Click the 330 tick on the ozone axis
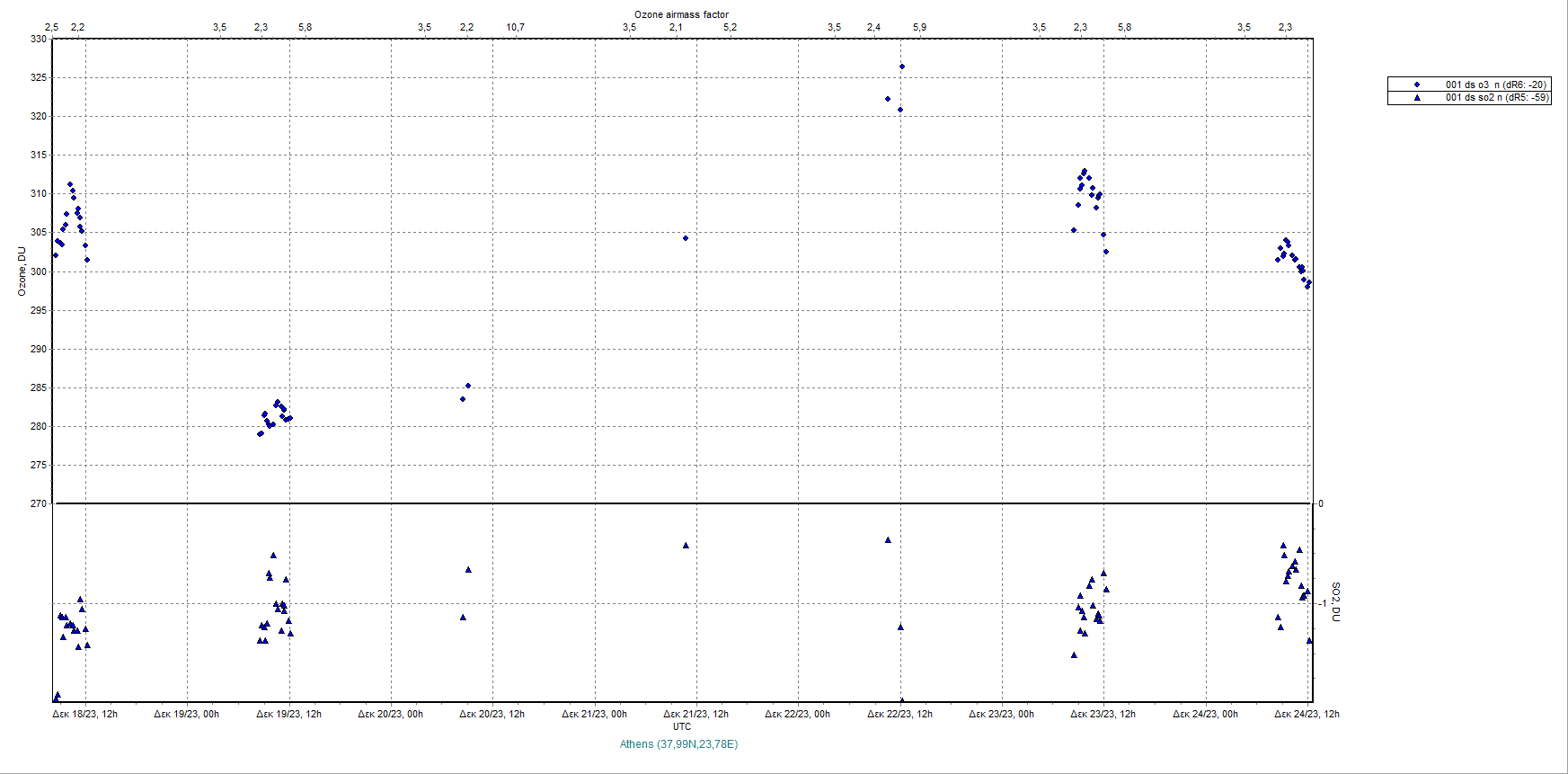The height and width of the screenshot is (774, 1568). [38, 39]
